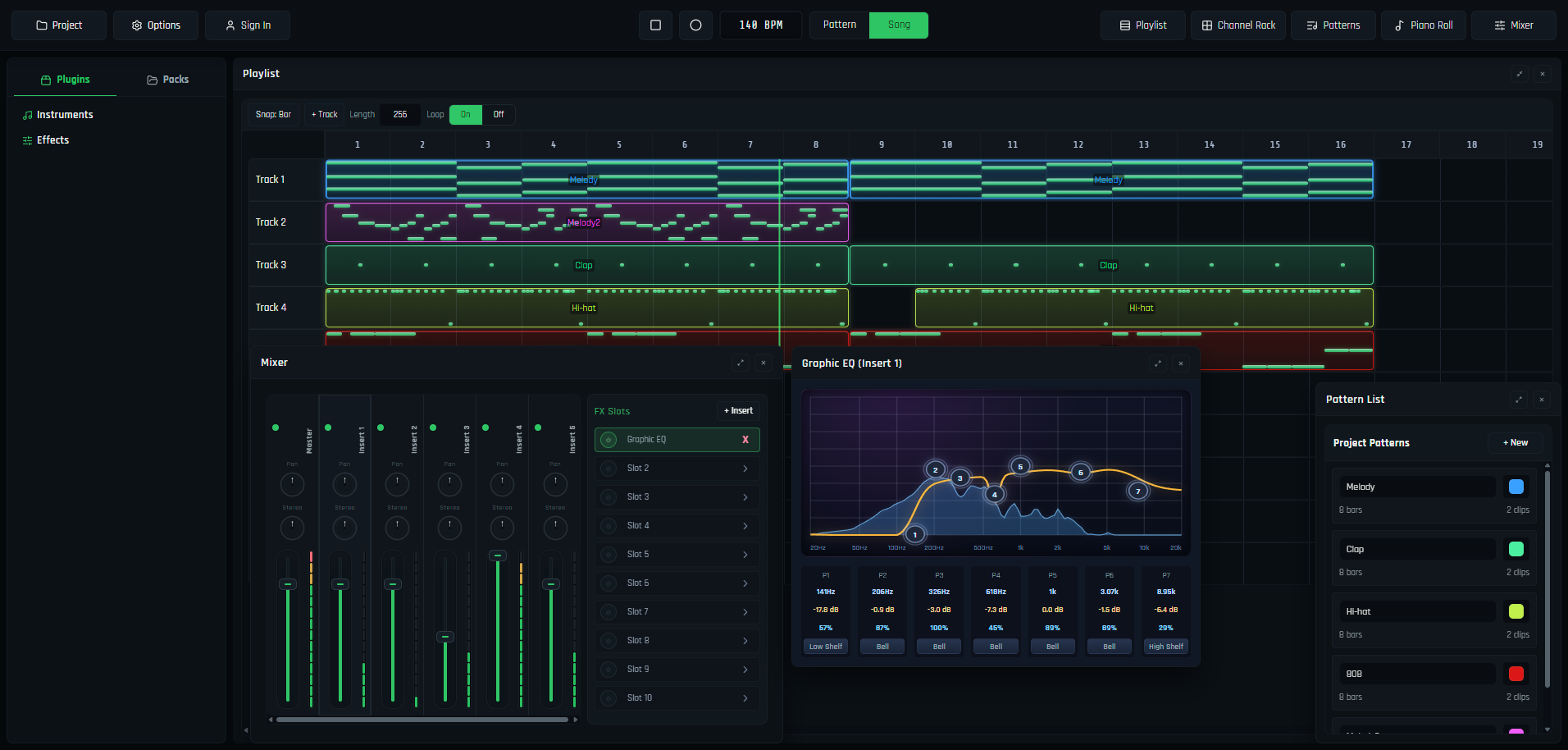Expand FX Slot 3 chevron
Image resolution: width=1568 pixels, height=750 pixels.
point(745,497)
